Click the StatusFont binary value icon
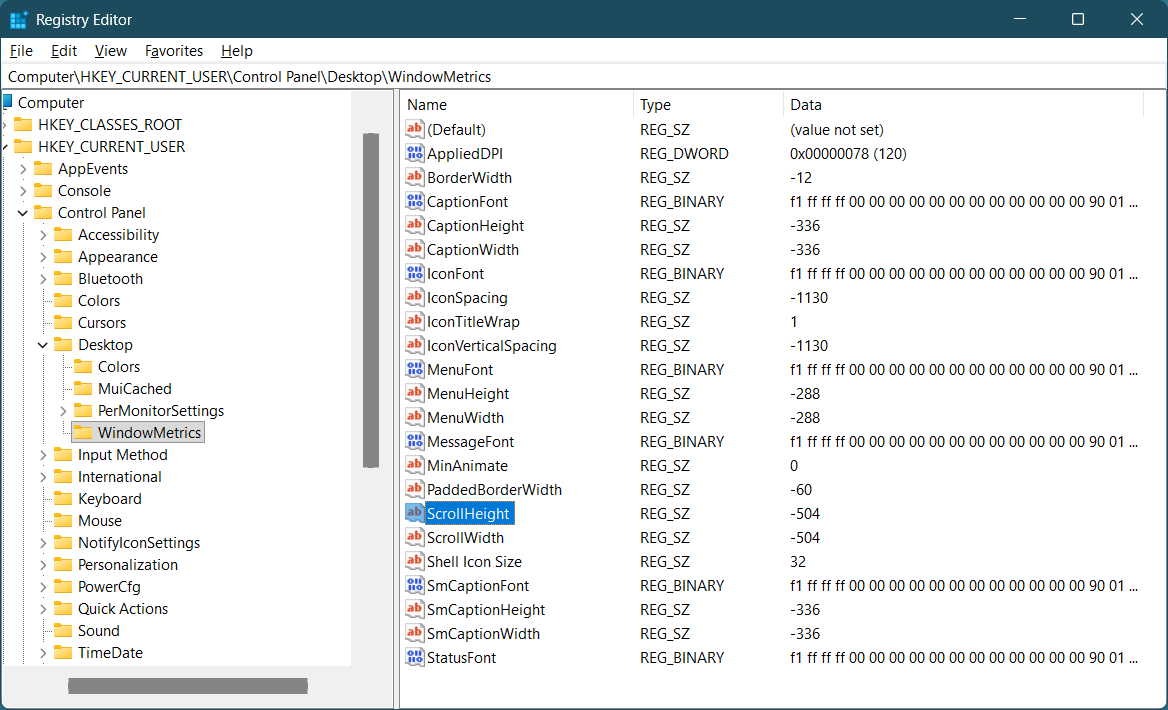Screen dimensions: 1168x710 point(415,658)
